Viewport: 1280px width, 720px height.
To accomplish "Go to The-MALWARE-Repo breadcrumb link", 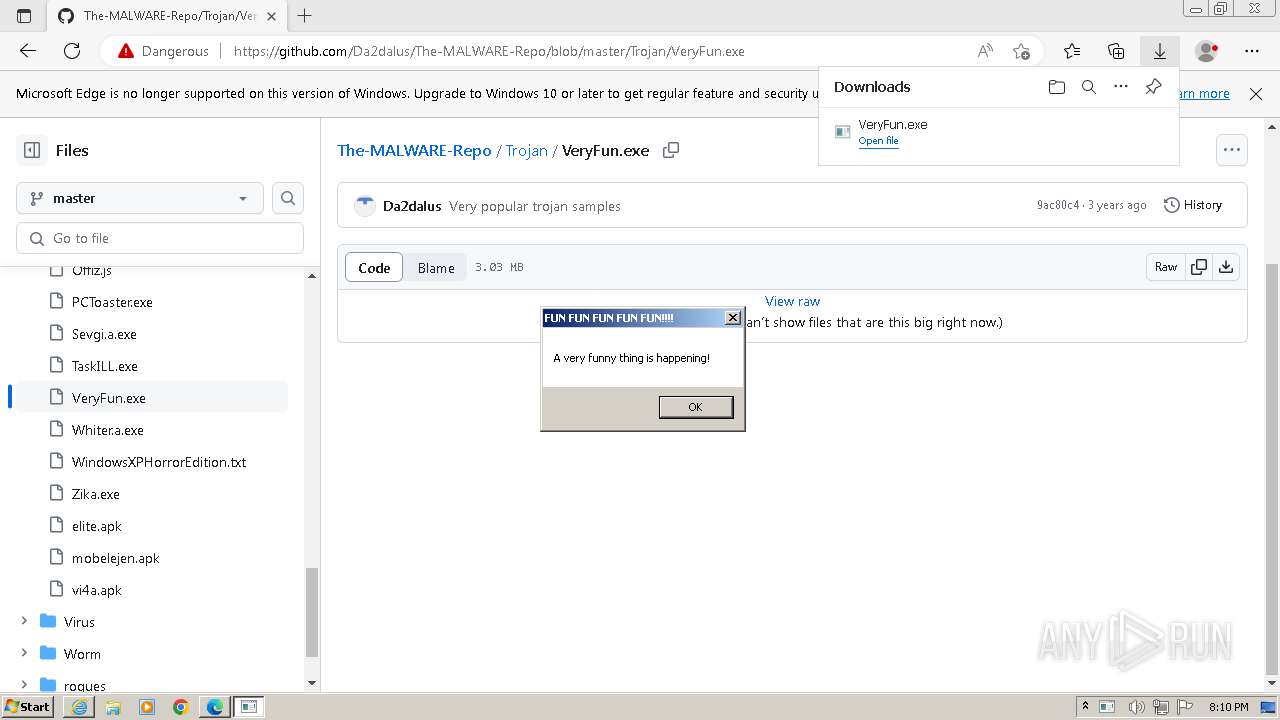I will tap(414, 150).
